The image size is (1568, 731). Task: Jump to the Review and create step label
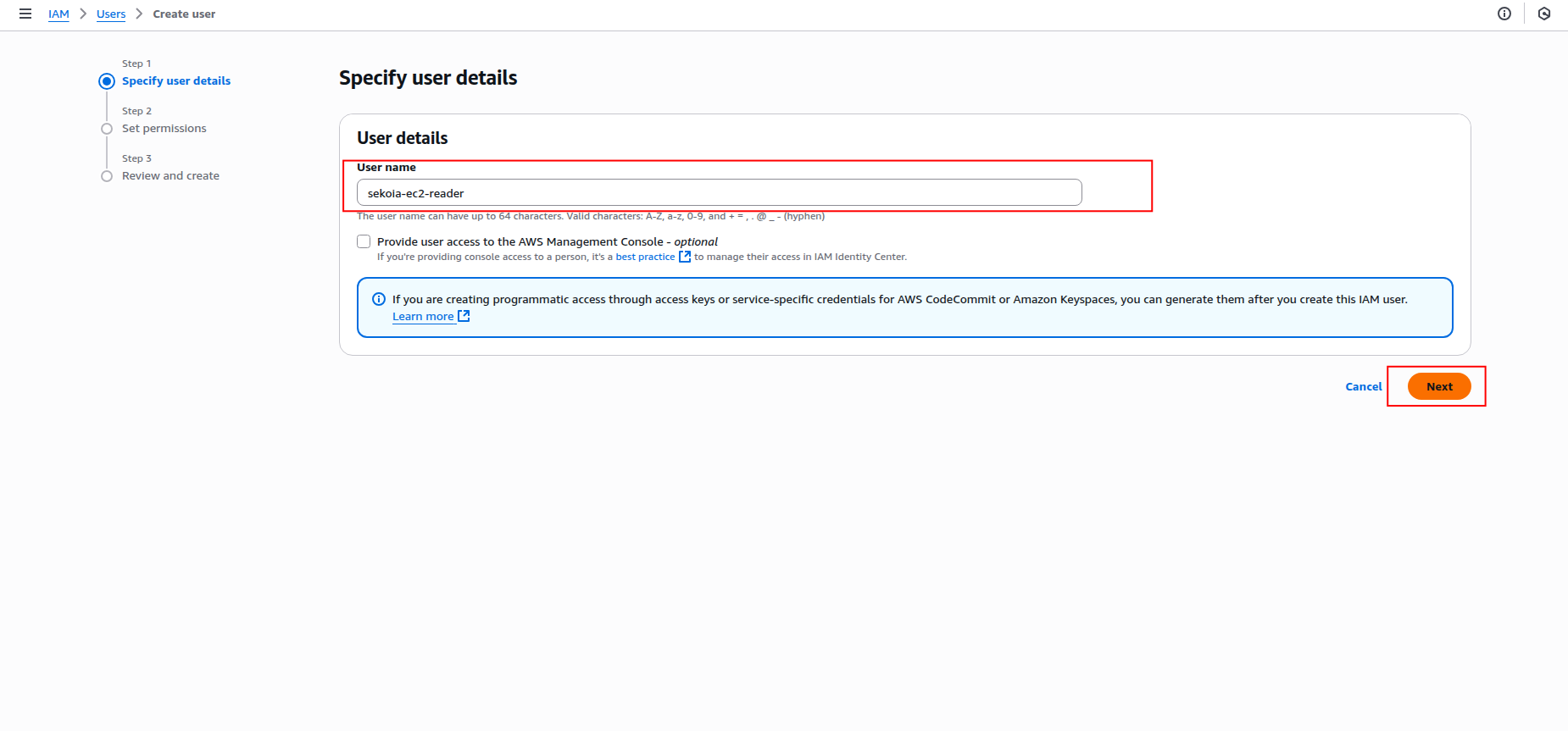tap(170, 176)
